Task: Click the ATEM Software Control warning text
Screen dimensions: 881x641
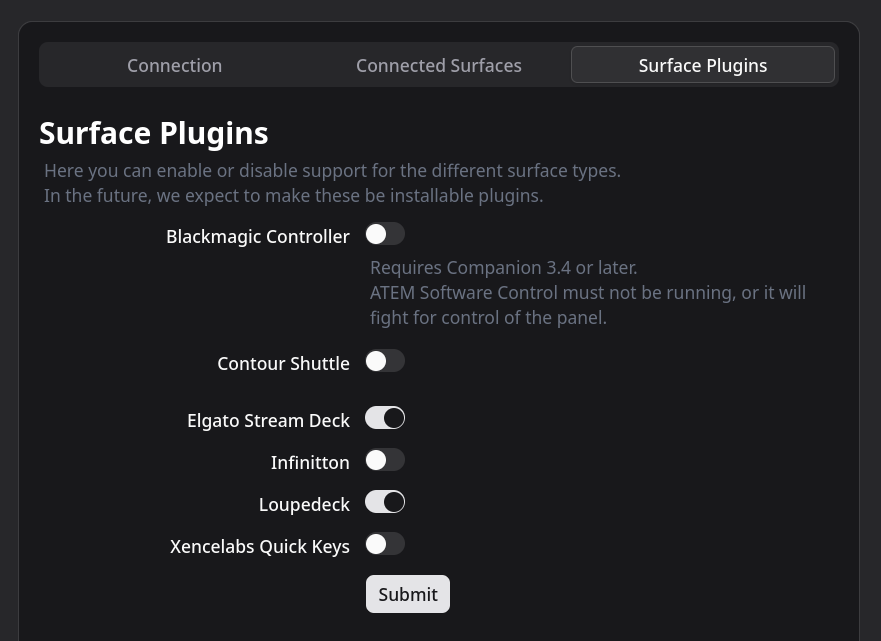Action: pyautogui.click(x=587, y=292)
